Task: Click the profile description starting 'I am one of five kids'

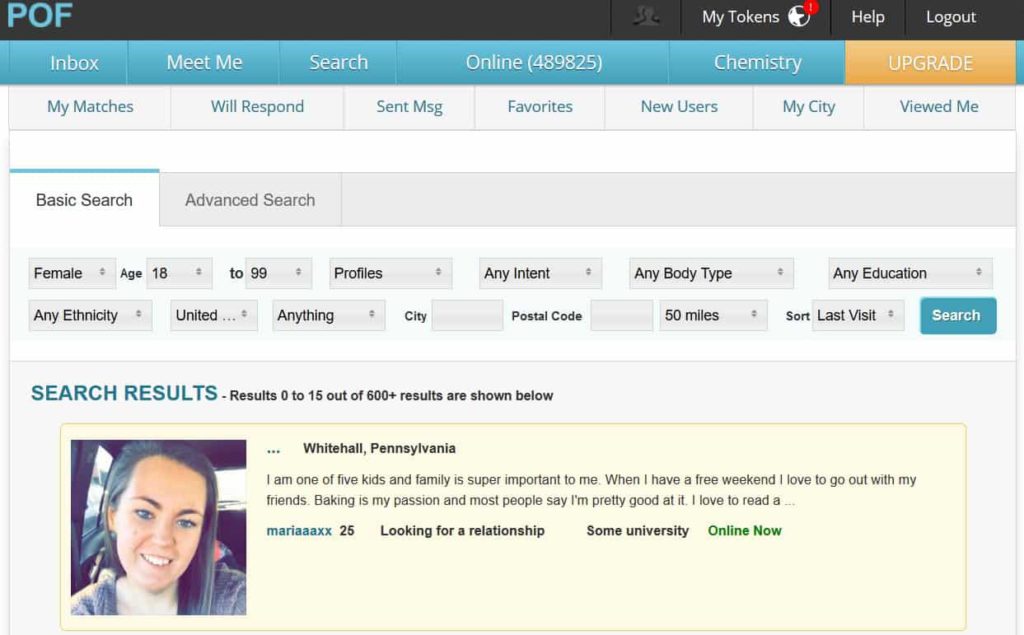Action: coord(591,490)
